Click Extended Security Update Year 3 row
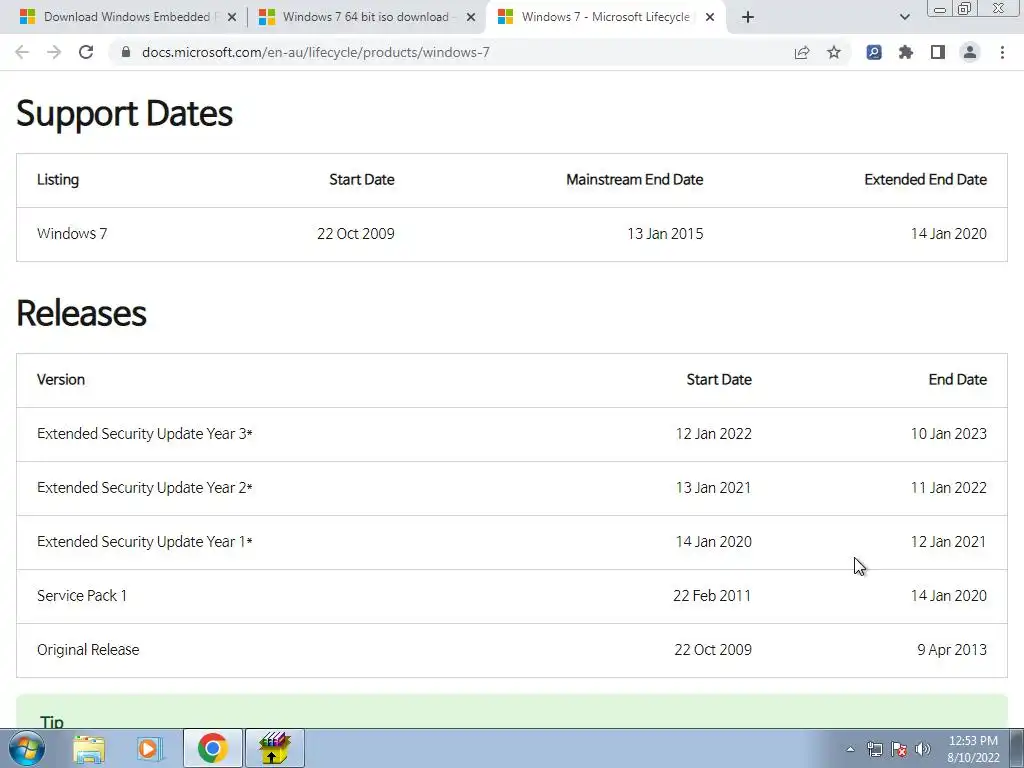The height and width of the screenshot is (768, 1024). [512, 434]
